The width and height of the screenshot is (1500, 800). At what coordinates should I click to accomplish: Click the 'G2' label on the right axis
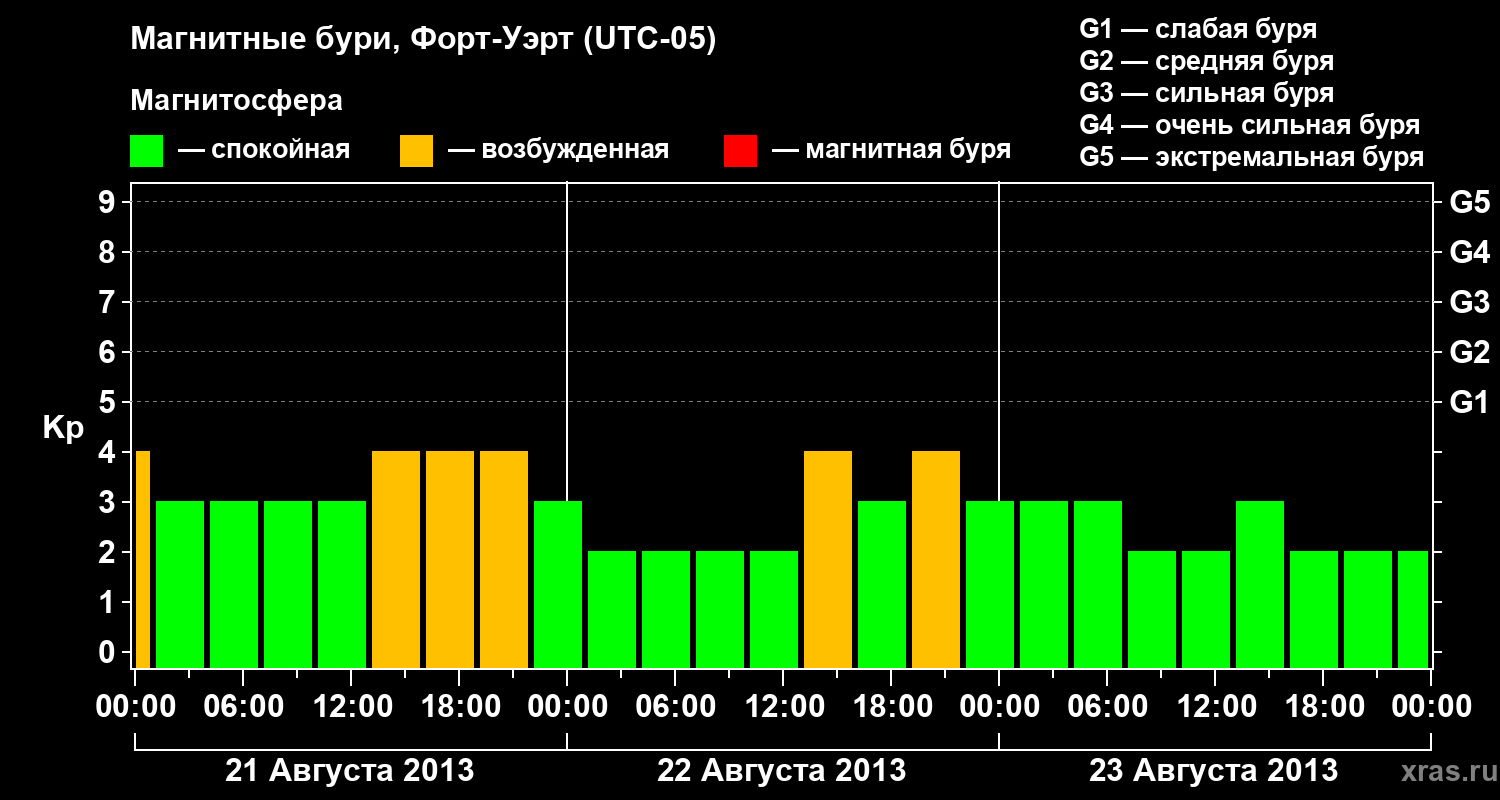point(1469,352)
